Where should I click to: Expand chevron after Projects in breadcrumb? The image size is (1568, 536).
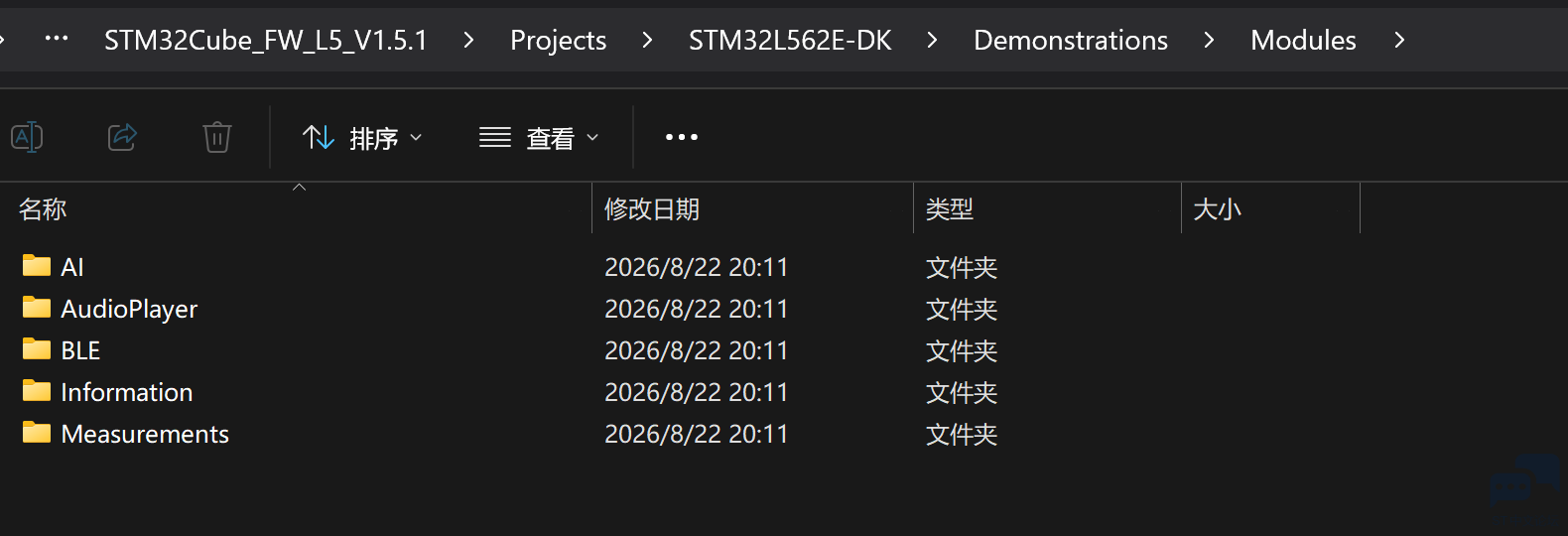click(647, 40)
